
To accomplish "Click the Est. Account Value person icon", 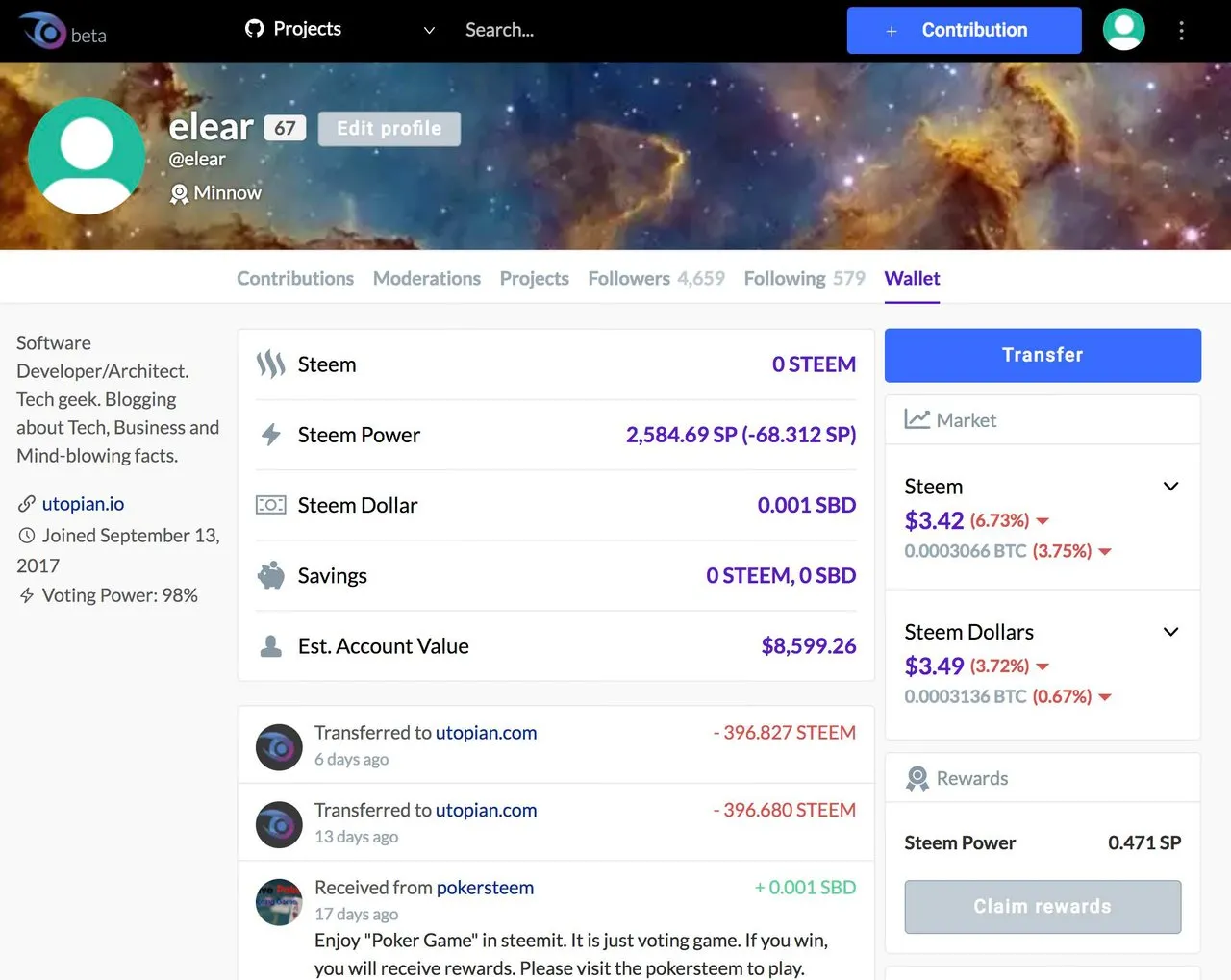I will pos(271,646).
